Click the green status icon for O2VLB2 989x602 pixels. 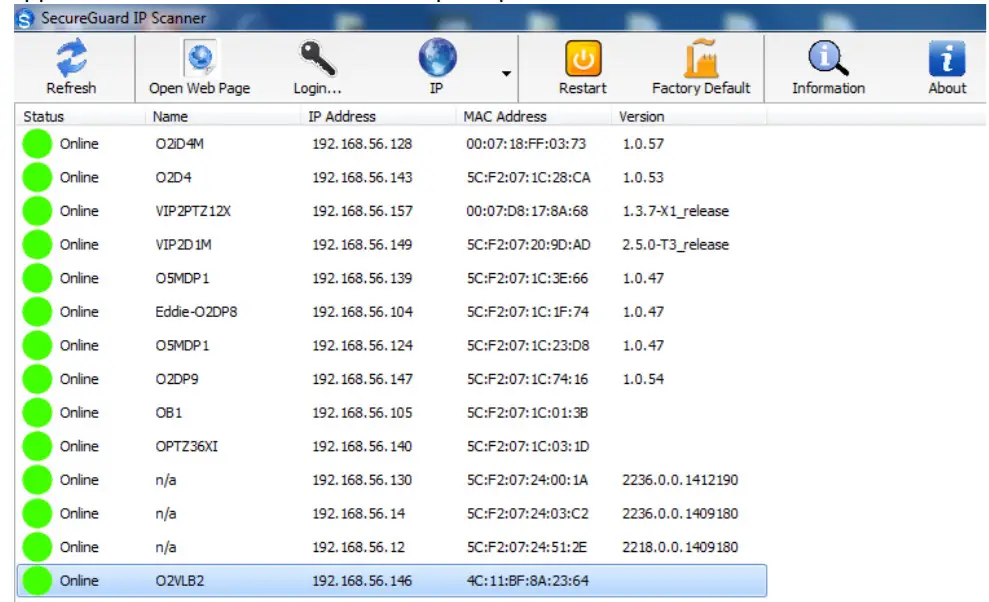tap(37, 581)
